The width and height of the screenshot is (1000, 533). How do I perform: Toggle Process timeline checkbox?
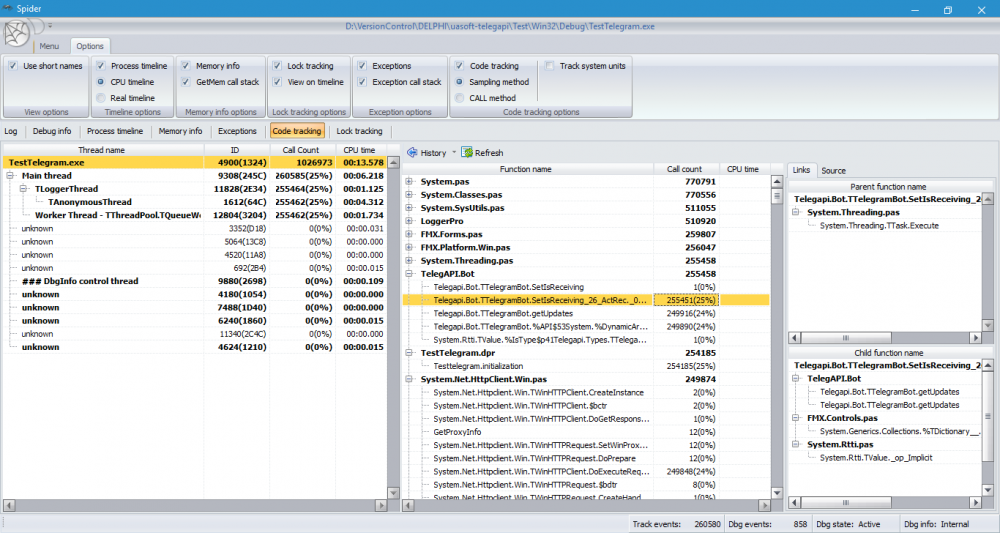[x=101, y=66]
